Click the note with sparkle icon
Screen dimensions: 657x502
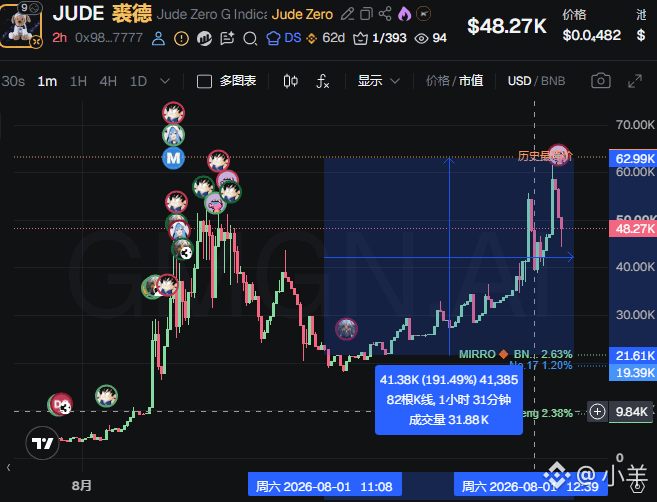[x=227, y=39]
